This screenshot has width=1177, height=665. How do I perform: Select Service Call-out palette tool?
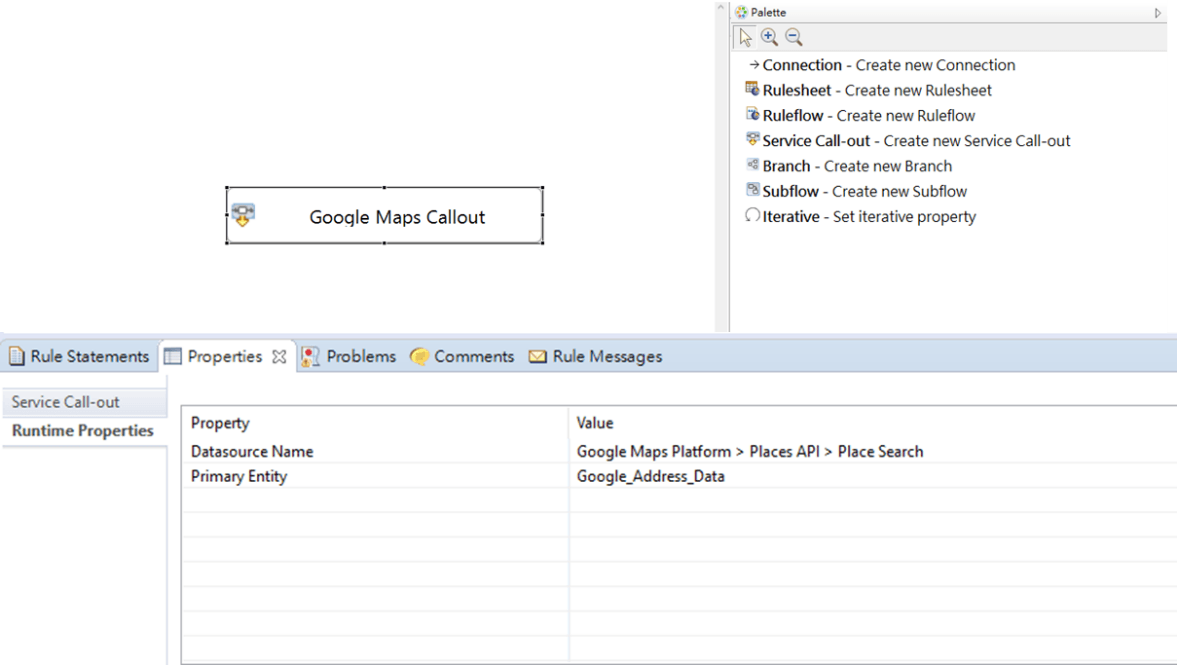(x=907, y=141)
